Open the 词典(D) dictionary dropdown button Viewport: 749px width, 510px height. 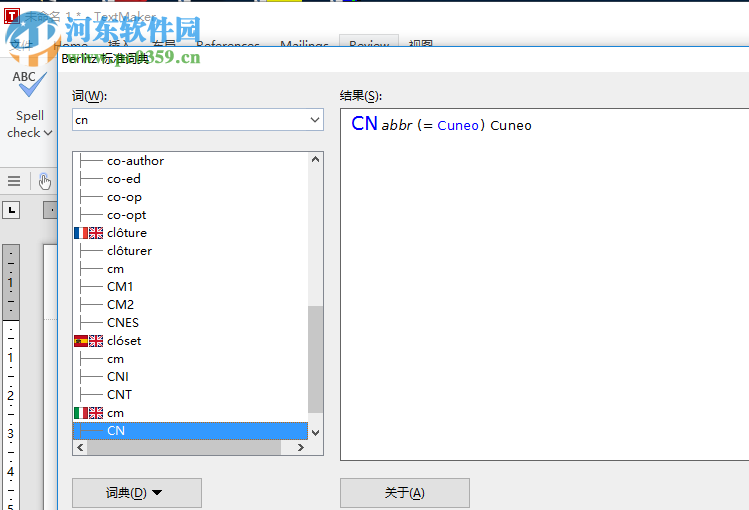point(137,493)
